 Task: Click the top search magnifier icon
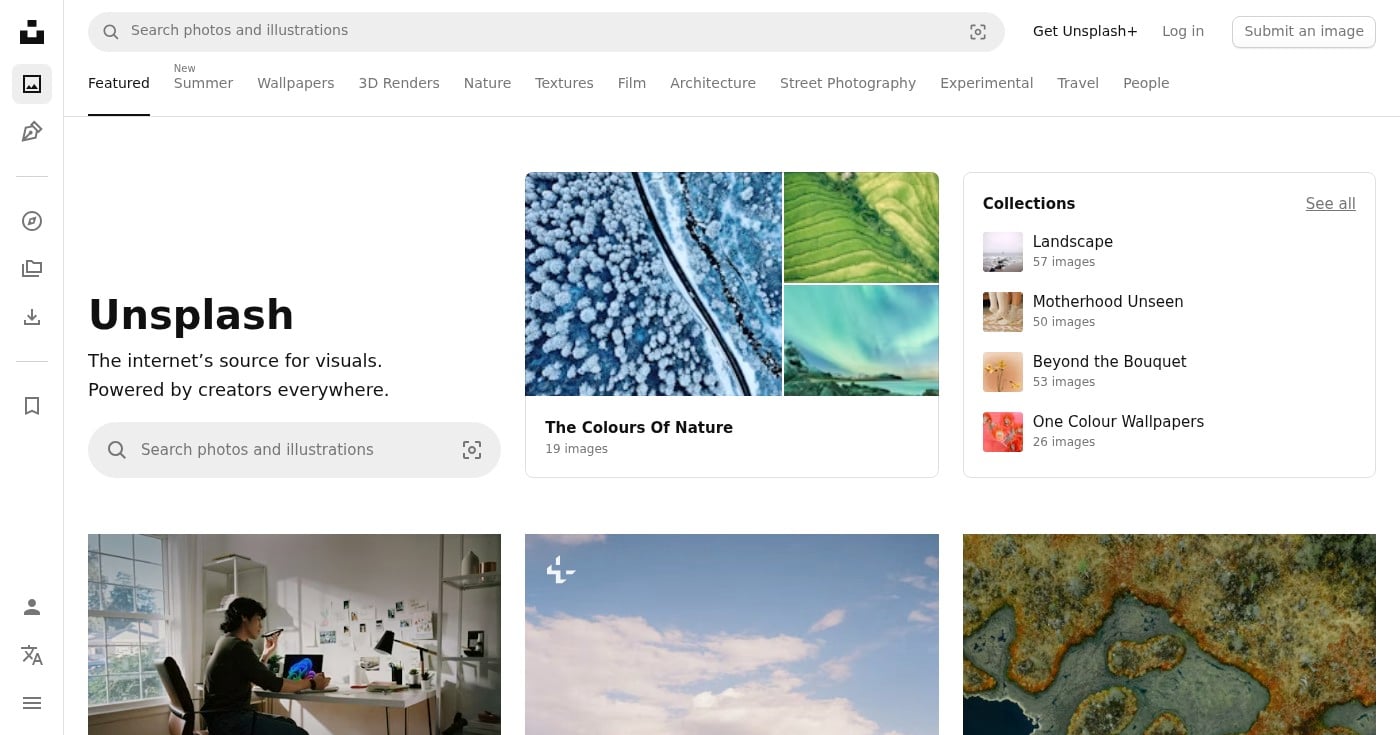(110, 32)
